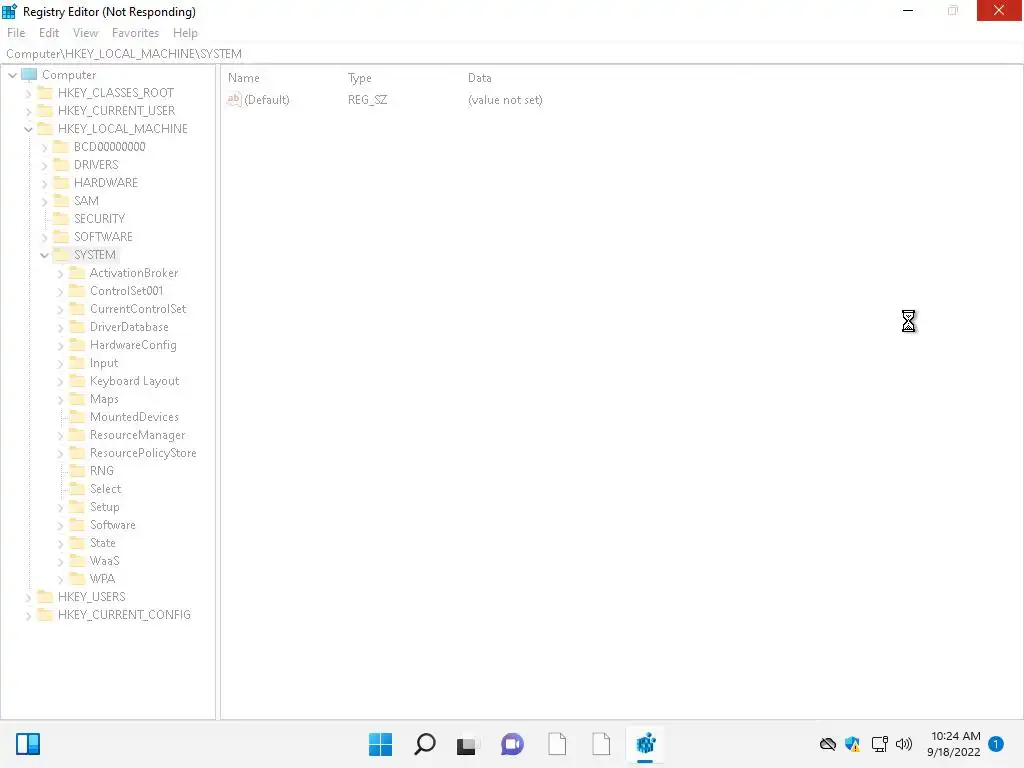The image size is (1024, 768).
Task: Click the MountedDevices folder icon
Action: (x=76, y=417)
